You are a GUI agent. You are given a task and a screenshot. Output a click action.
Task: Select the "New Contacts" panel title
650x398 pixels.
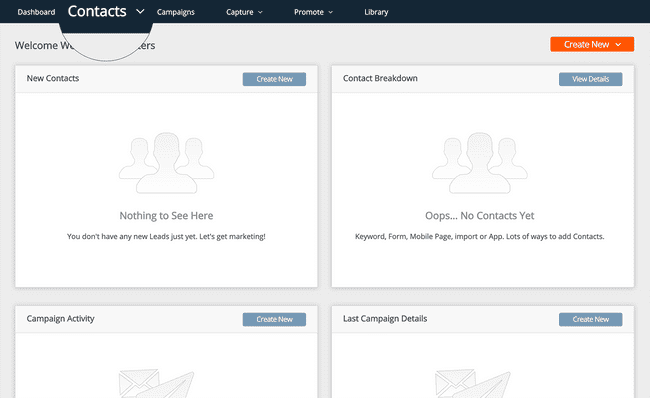pyautogui.click(x=53, y=78)
